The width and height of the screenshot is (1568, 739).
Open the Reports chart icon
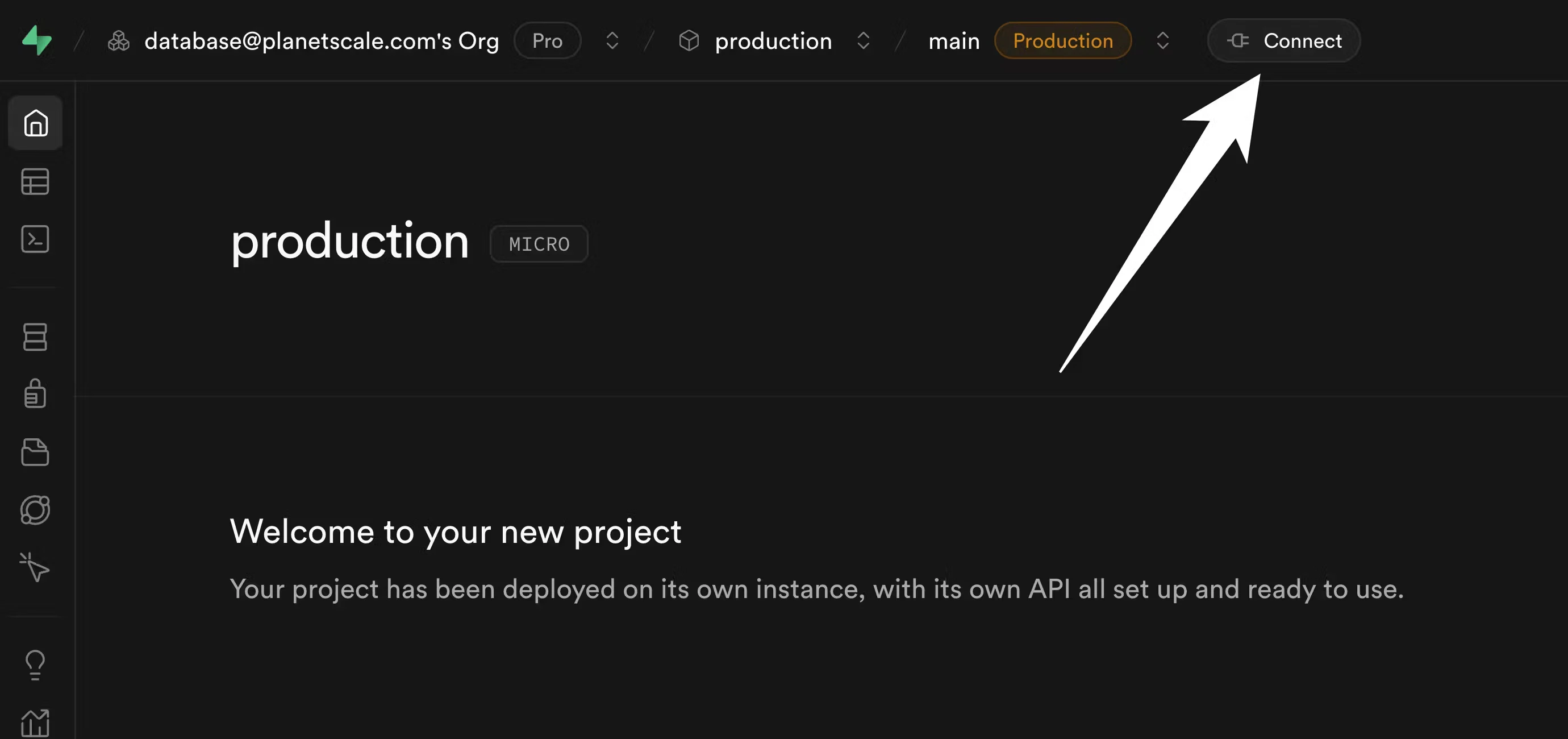pyautogui.click(x=35, y=723)
